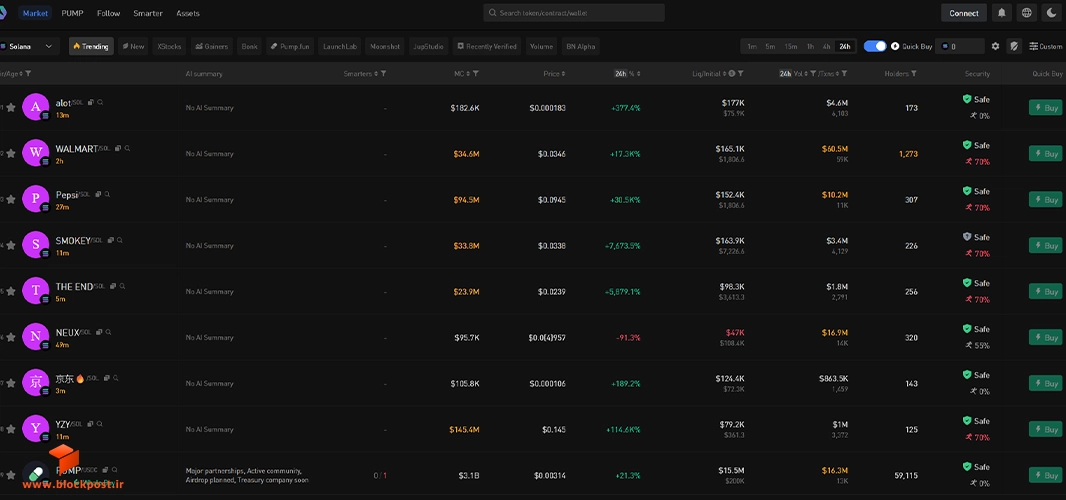1066x500 pixels.
Task: Choose the 1m timeframe
Action: (x=752, y=46)
